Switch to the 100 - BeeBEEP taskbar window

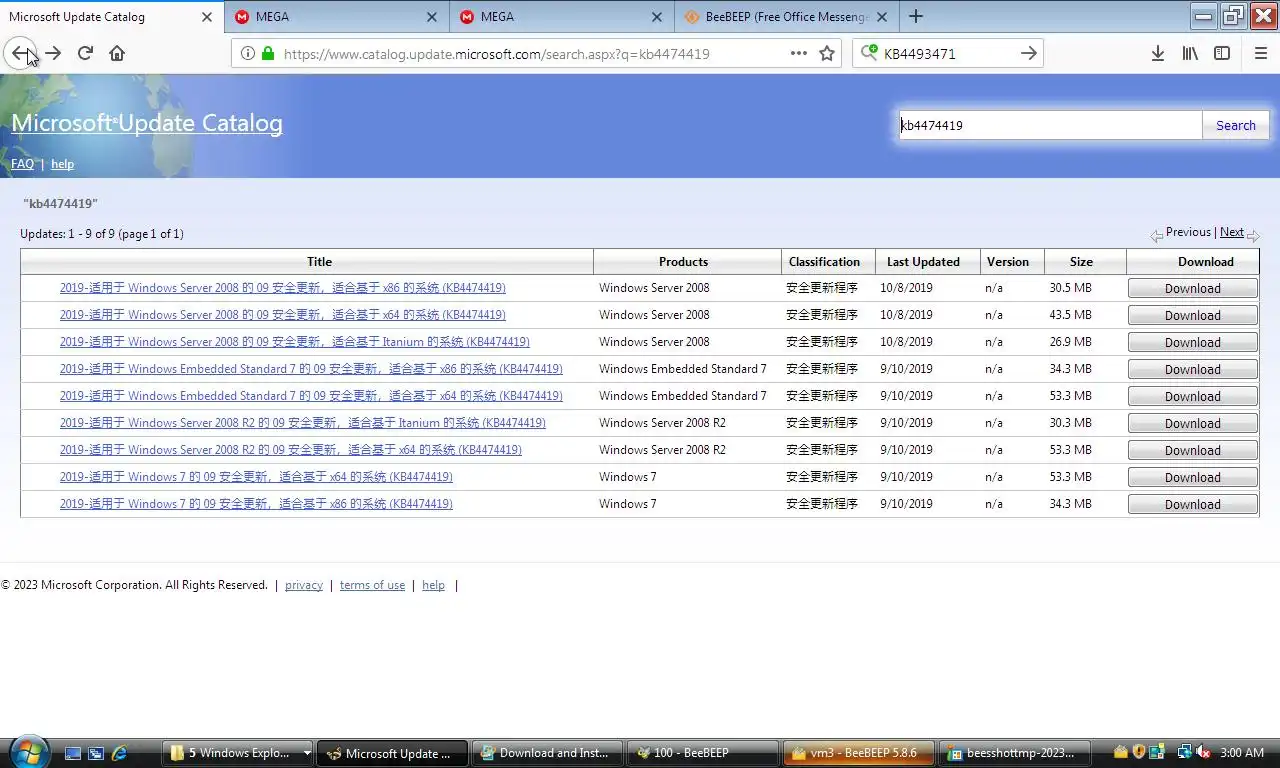[703, 753]
